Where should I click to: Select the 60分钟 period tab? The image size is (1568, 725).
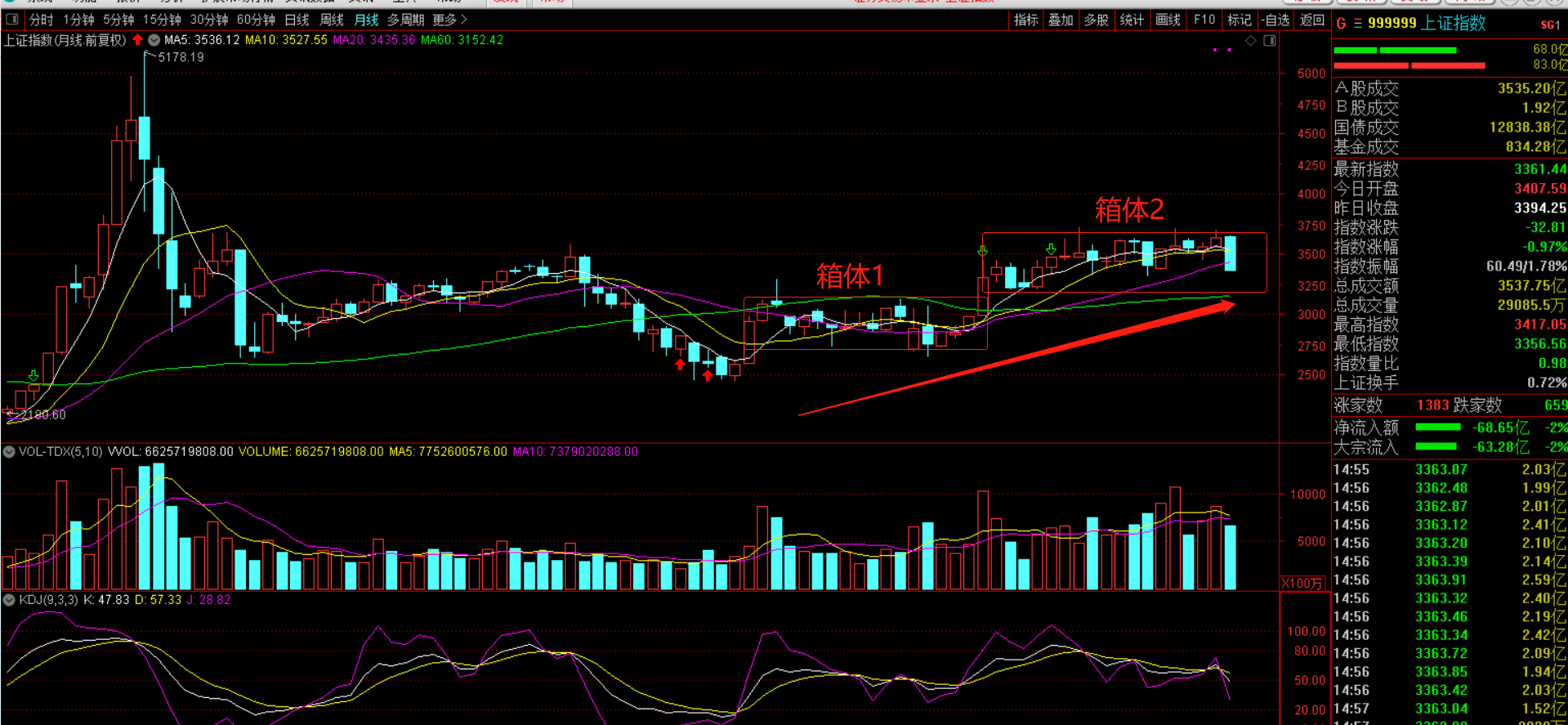256,20
